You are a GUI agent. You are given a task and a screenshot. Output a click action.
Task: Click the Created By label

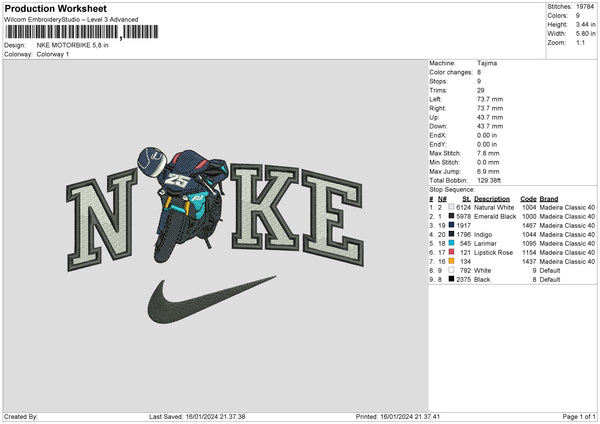pyautogui.click(x=21, y=416)
